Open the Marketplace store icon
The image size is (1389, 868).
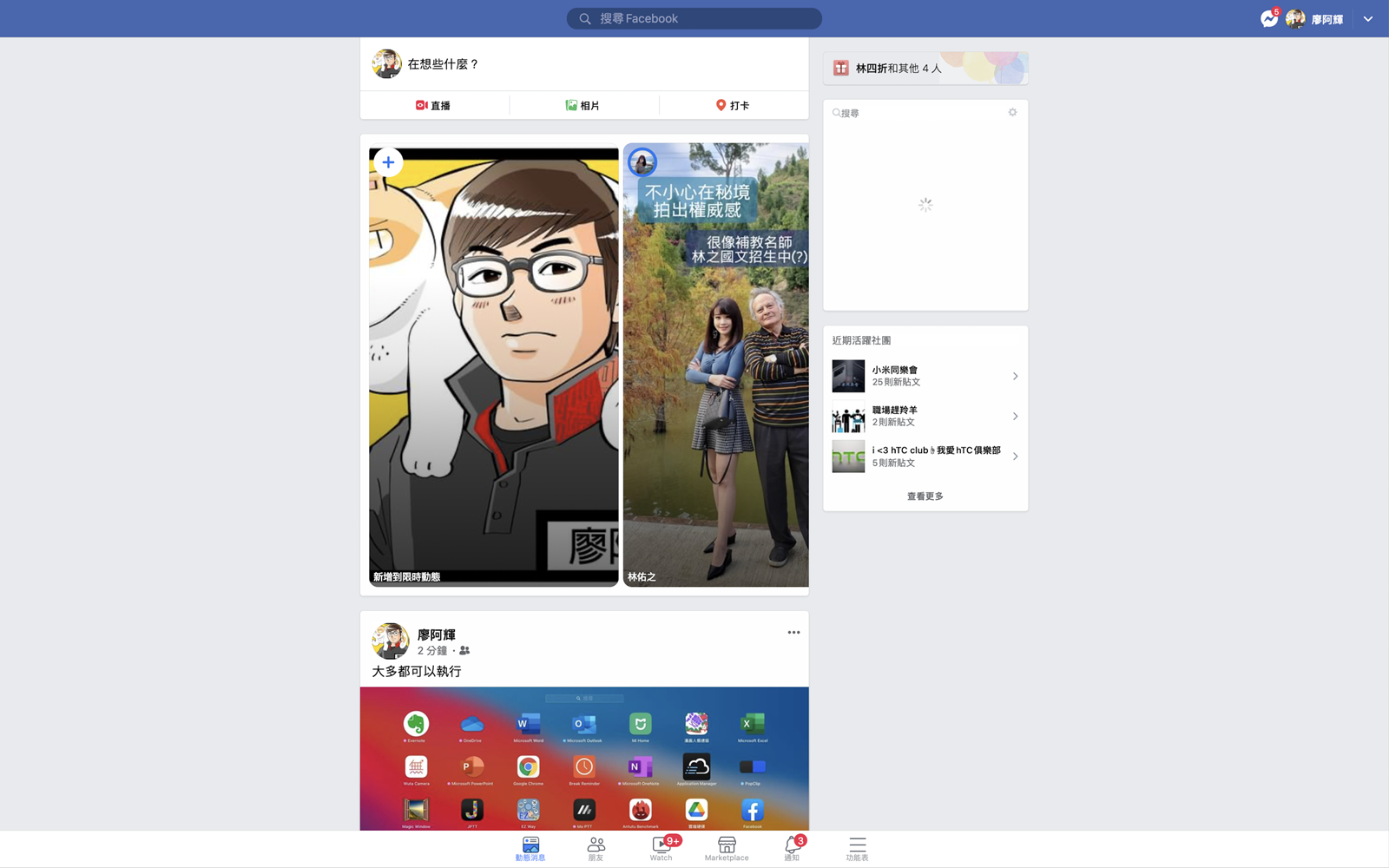(727, 846)
